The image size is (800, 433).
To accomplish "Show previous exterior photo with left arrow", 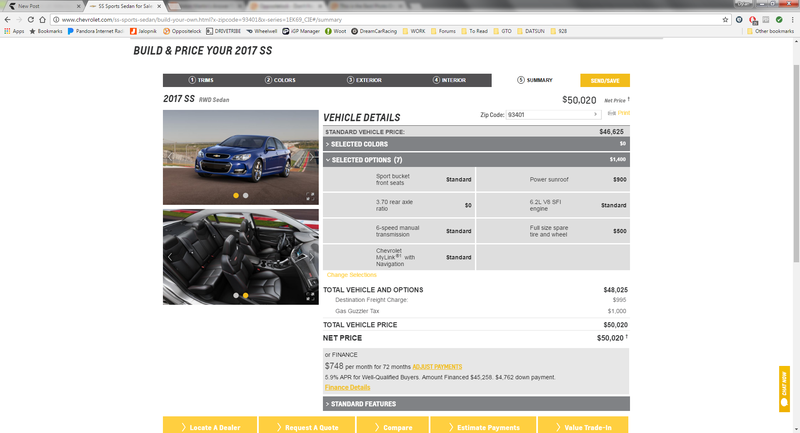I will (x=170, y=157).
